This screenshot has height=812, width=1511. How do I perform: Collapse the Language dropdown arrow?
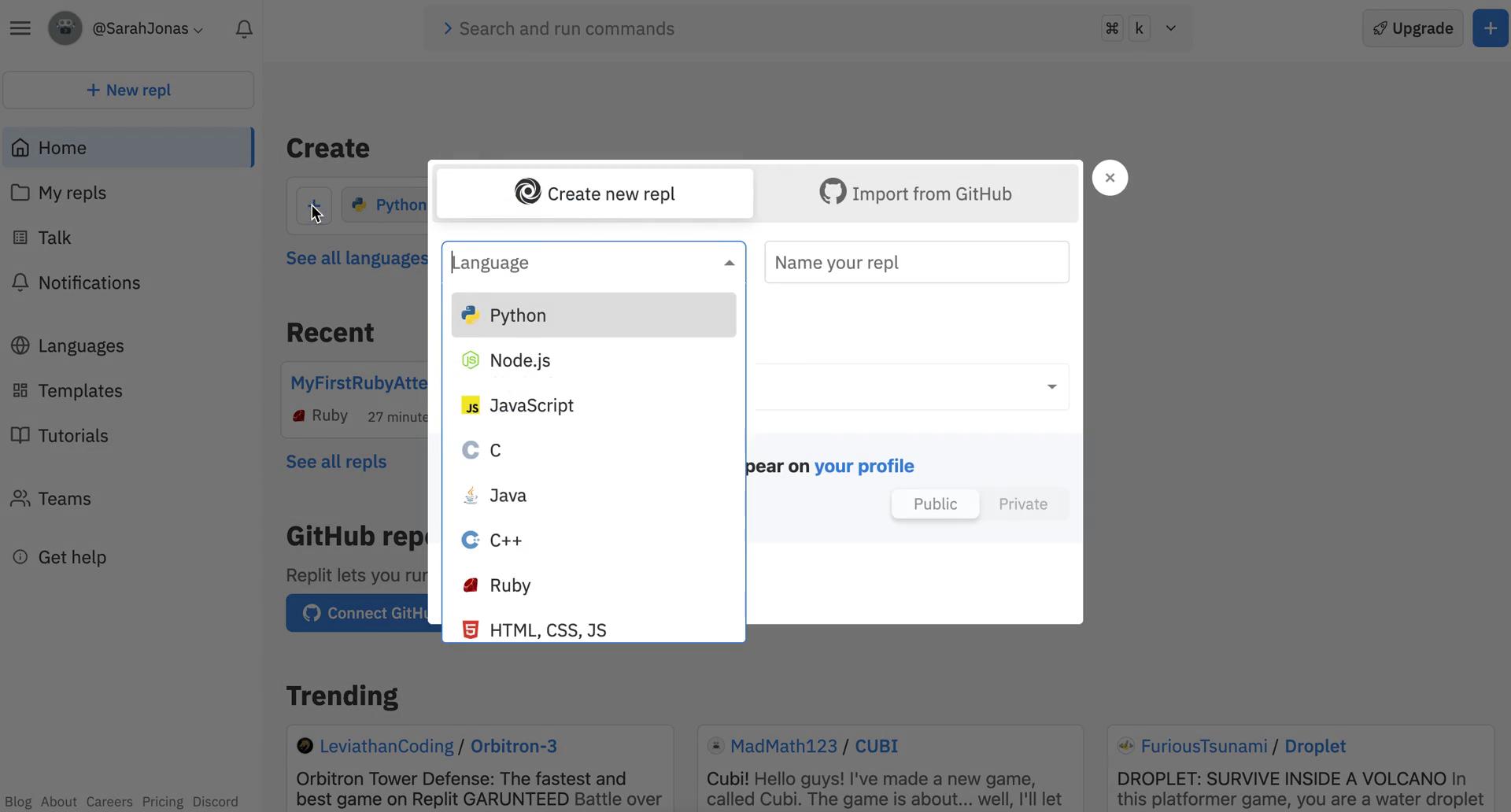click(x=729, y=263)
